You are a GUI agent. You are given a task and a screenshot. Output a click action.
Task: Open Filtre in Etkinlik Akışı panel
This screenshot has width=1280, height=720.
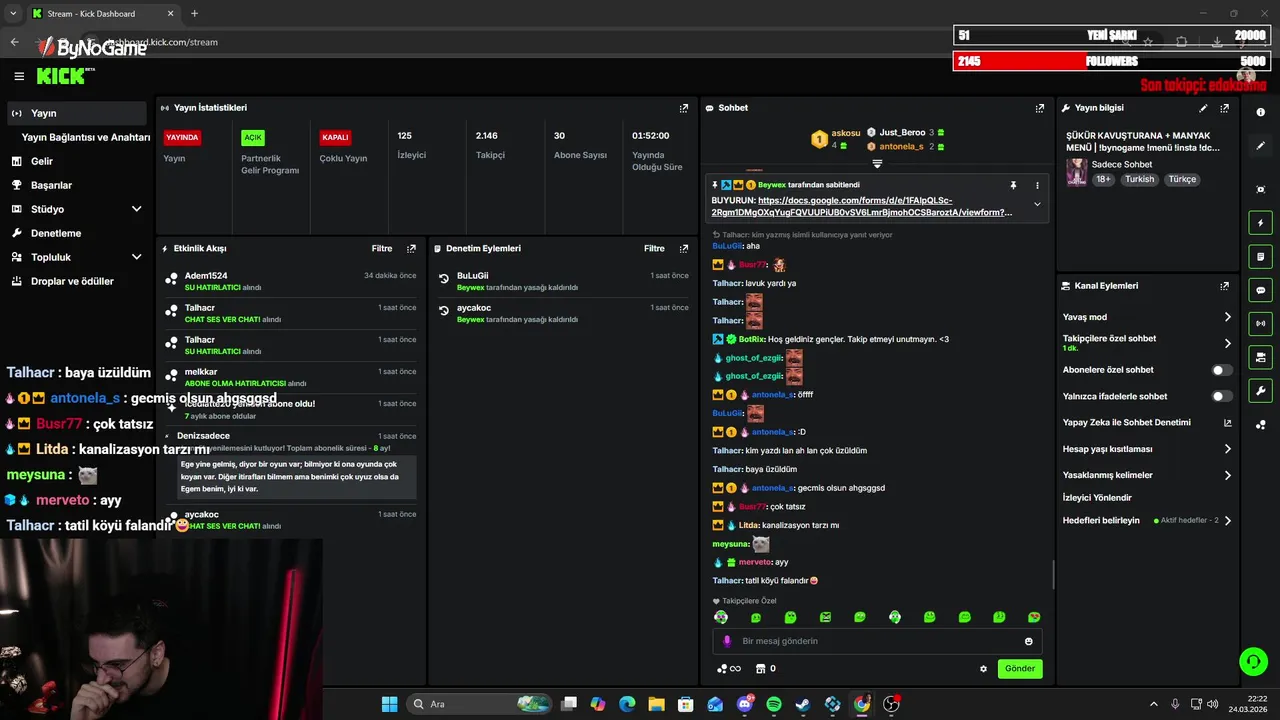tap(382, 248)
